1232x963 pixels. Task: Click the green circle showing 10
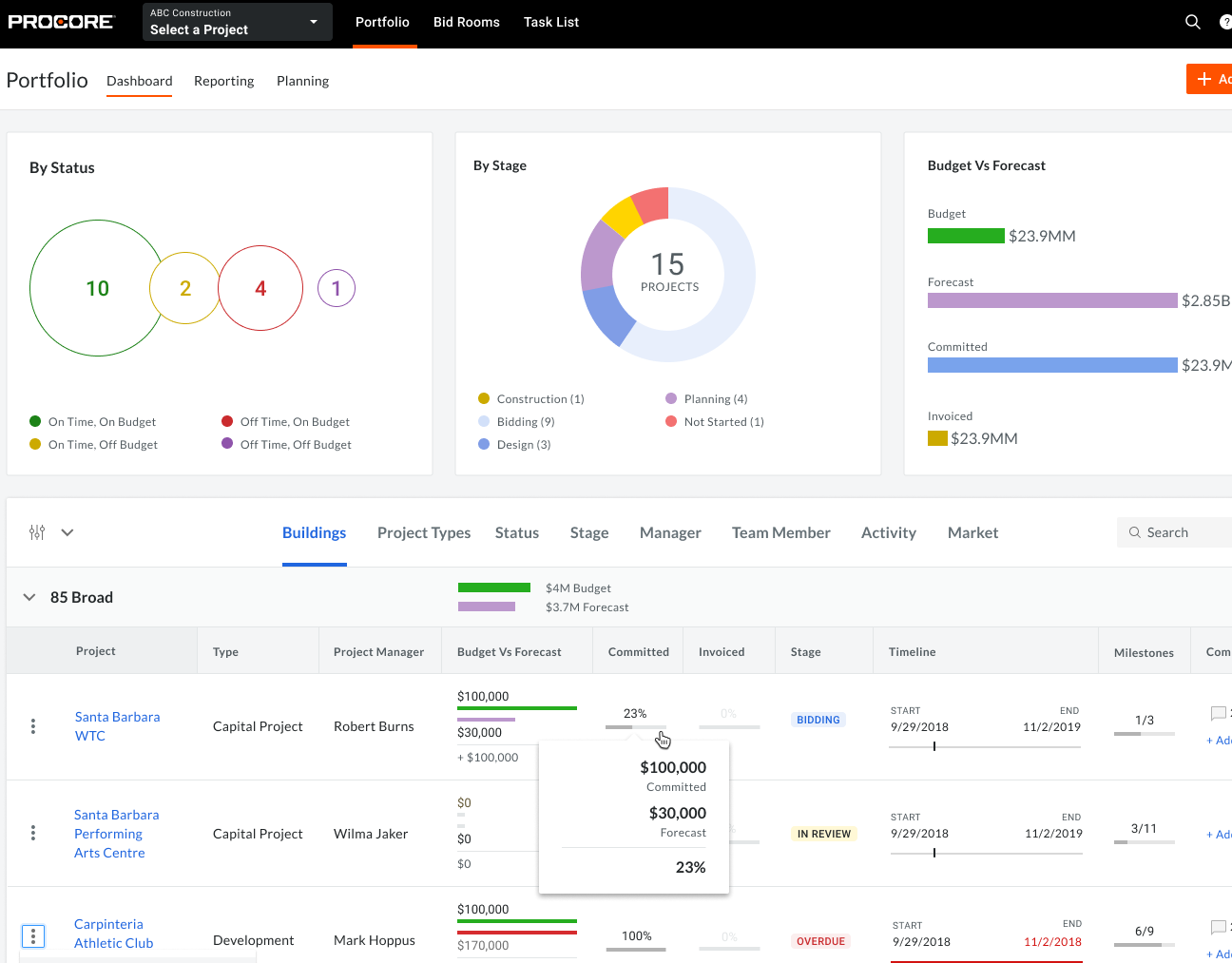coord(97,288)
